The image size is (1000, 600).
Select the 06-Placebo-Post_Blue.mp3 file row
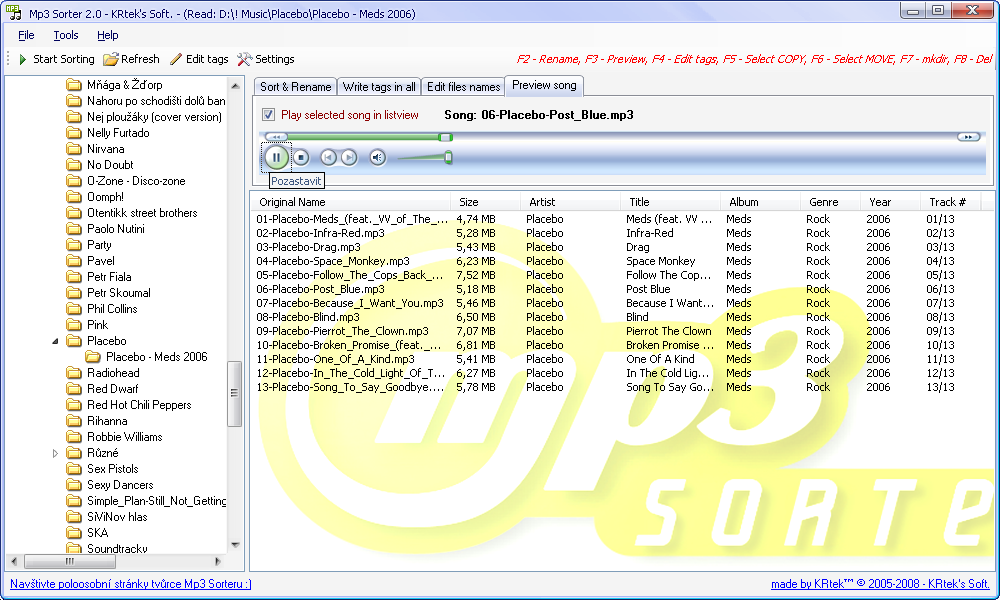coord(616,289)
